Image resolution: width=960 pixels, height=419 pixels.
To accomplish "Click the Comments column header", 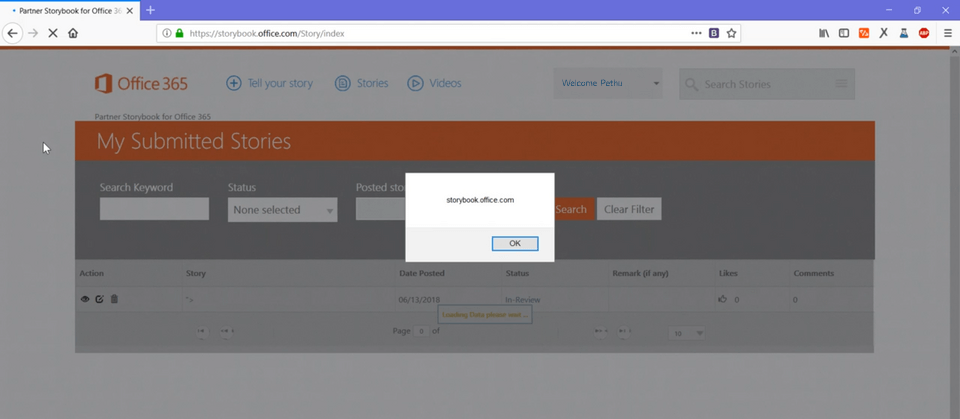I will (x=814, y=273).
